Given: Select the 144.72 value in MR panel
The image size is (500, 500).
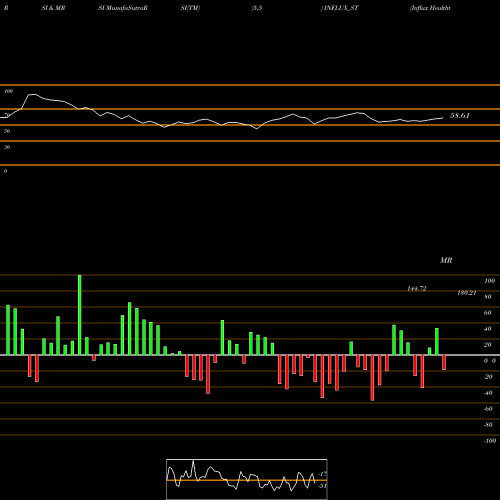Looking at the screenshot, I should (417, 289).
